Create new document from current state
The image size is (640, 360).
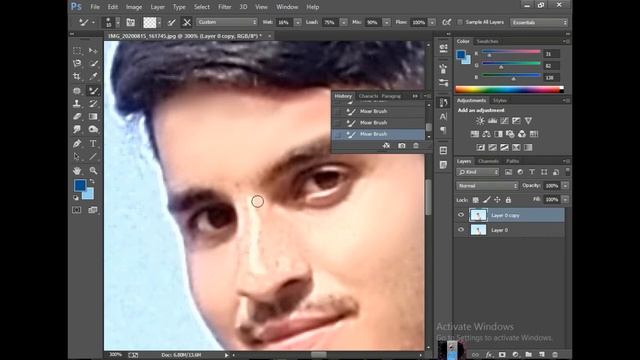click(386, 146)
